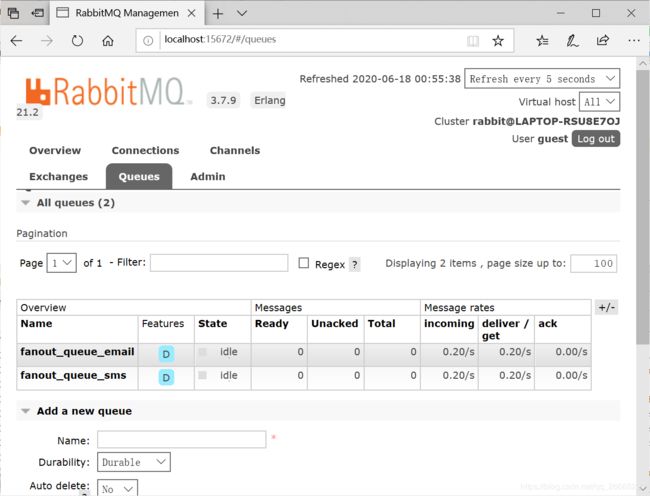The width and height of the screenshot is (650, 496).
Task: Open the Page number dropdown
Action: pos(62,263)
